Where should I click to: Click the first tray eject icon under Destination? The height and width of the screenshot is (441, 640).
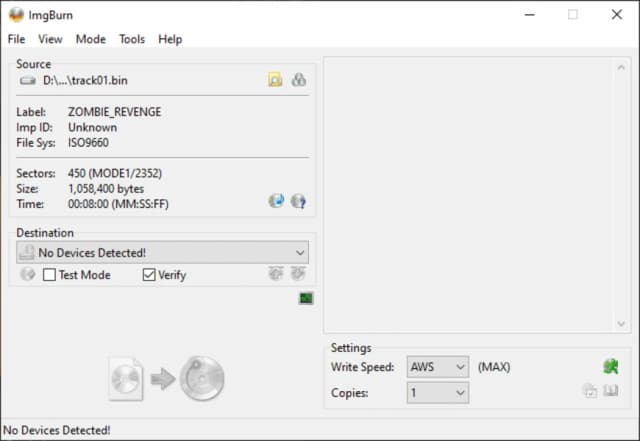pyautogui.click(x=276, y=273)
